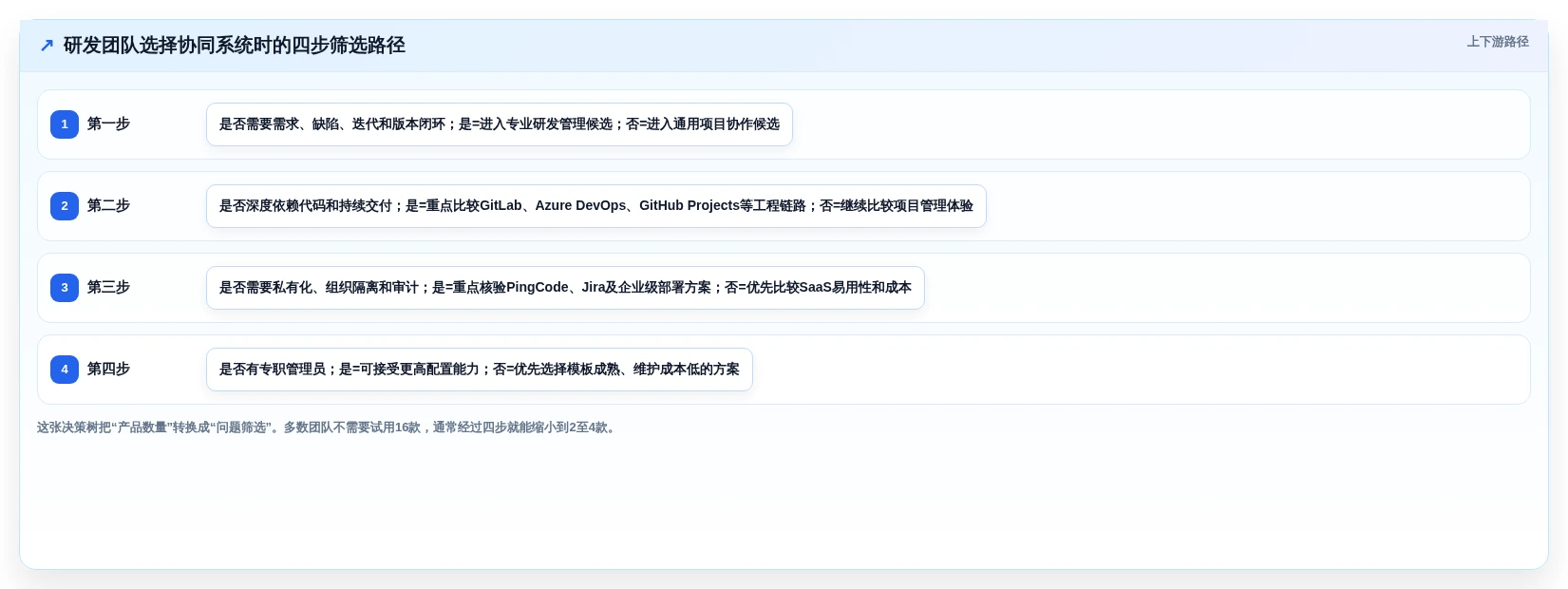Click the 上下游路径 tag
Screen dimensions: 1568x589
(x=1498, y=42)
